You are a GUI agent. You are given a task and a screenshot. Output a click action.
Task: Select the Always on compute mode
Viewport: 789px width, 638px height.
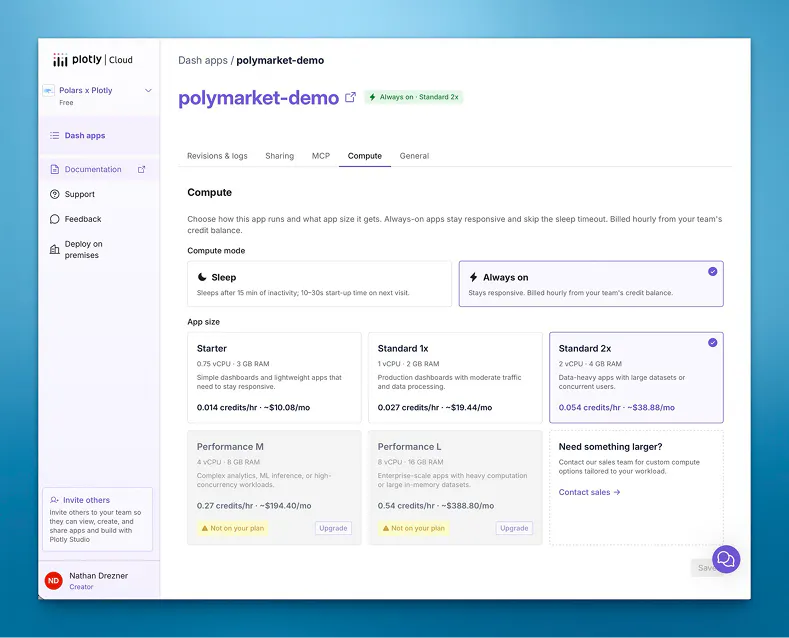pyautogui.click(x=591, y=284)
